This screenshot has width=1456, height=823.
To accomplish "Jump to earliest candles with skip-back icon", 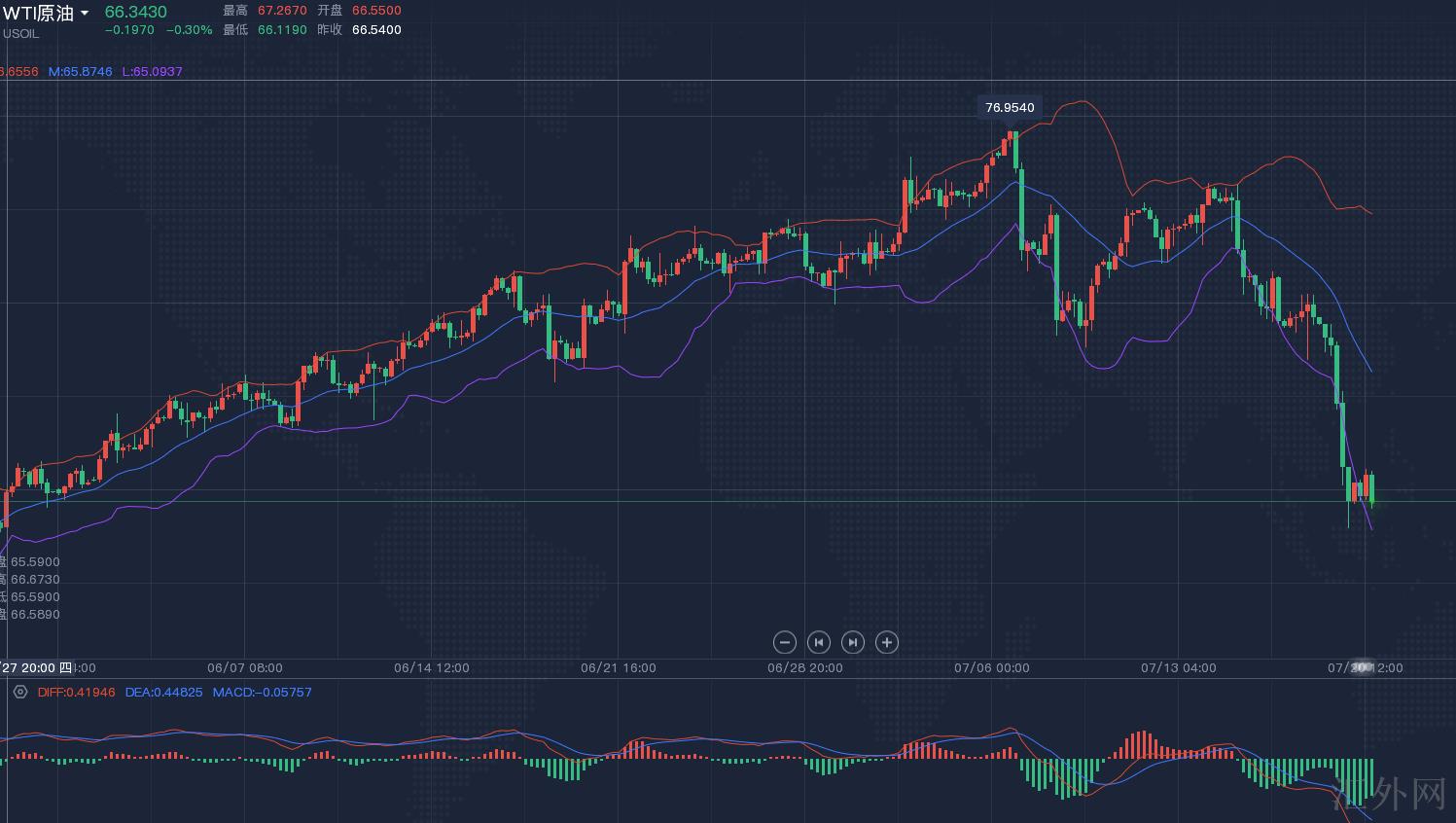I will point(818,642).
